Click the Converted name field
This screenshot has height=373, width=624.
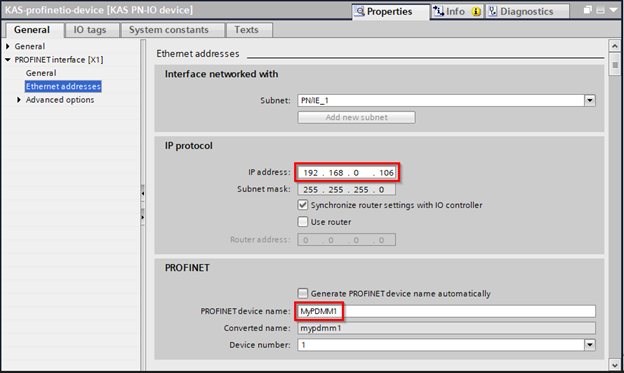[447, 328]
